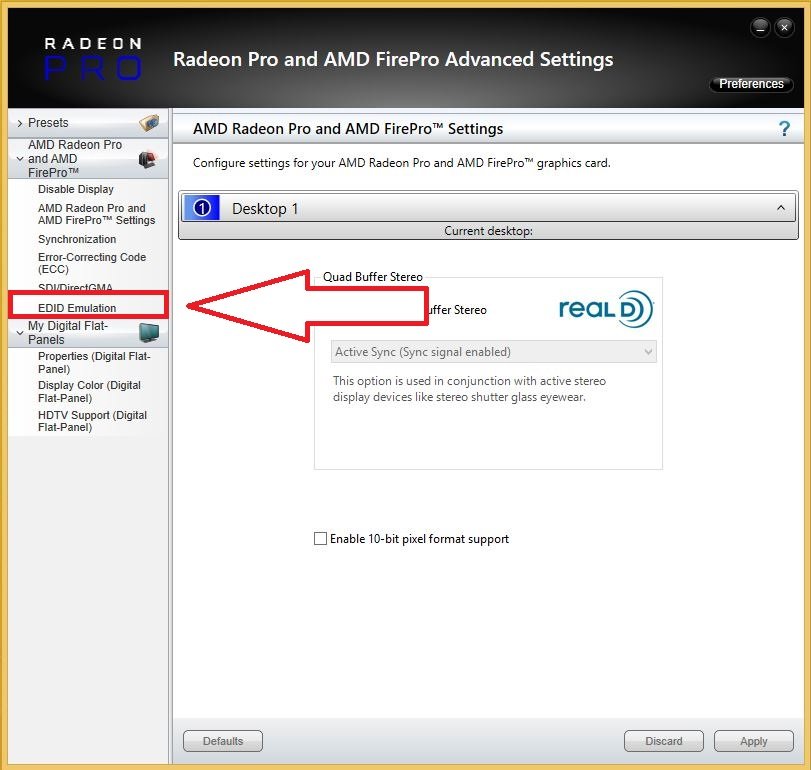Collapse the My Digital Flat-Panels section
Screen dimensions: 811x770
pos(20,333)
